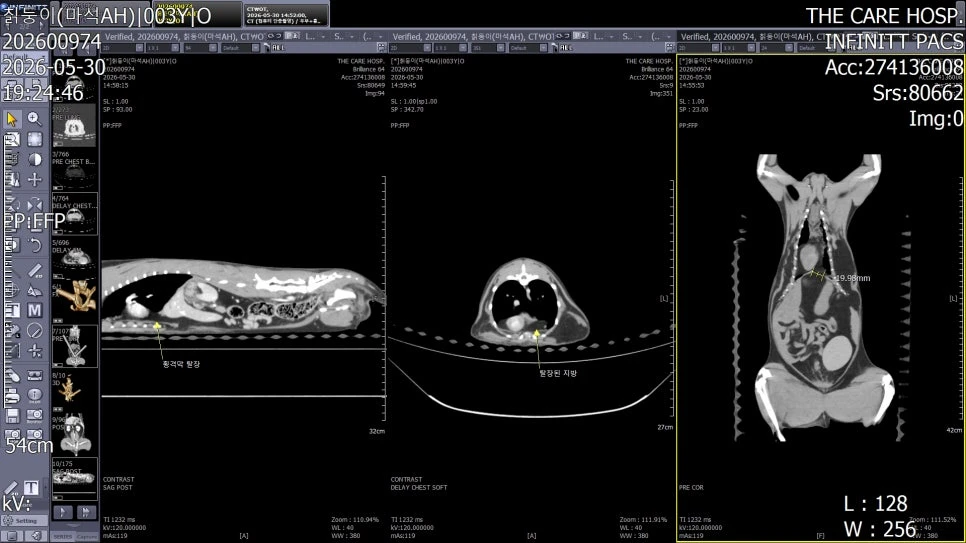The height and width of the screenshot is (543, 966).
Task: Click the fast-forward series button
Action: coord(86,512)
